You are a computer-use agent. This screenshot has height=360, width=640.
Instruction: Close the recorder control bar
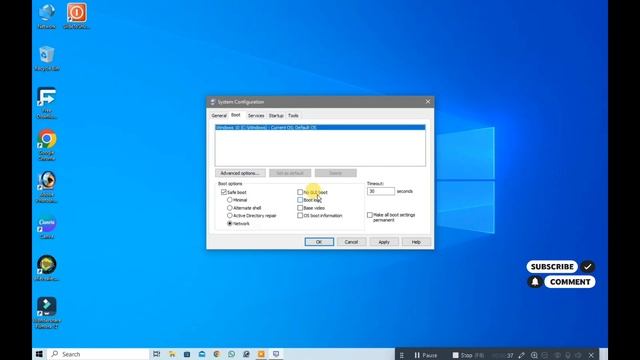pyautogui.click(x=591, y=355)
